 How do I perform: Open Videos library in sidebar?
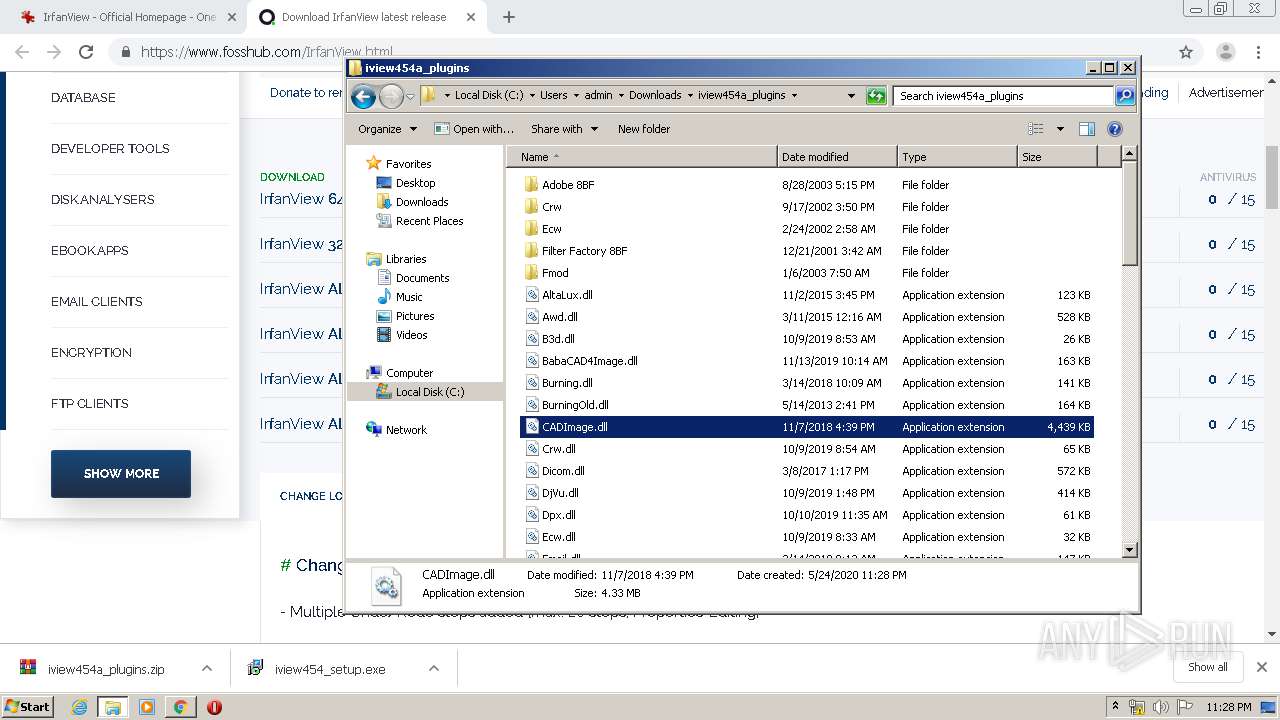point(411,335)
